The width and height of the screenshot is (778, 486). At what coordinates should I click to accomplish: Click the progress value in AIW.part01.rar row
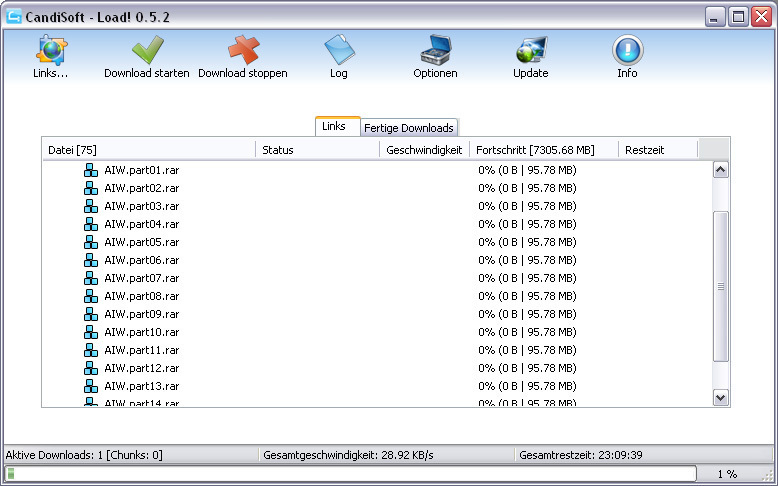pyautogui.click(x=527, y=170)
